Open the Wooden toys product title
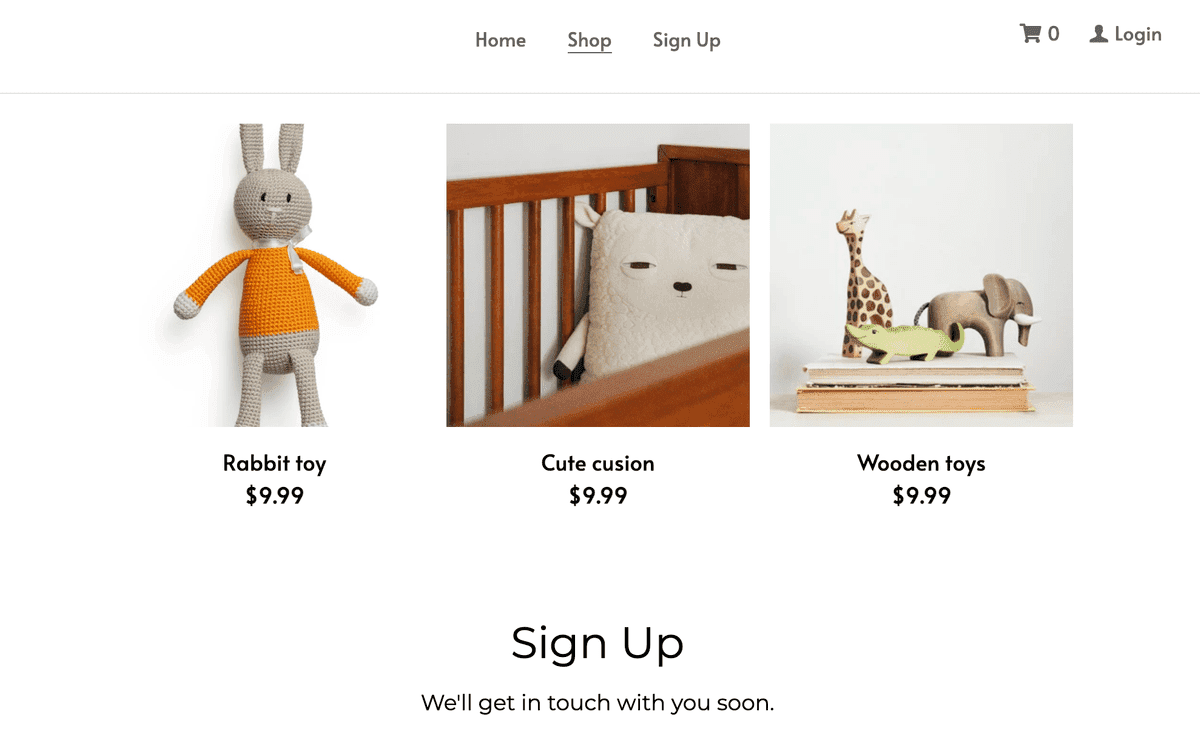This screenshot has height=741, width=1200. [921, 464]
